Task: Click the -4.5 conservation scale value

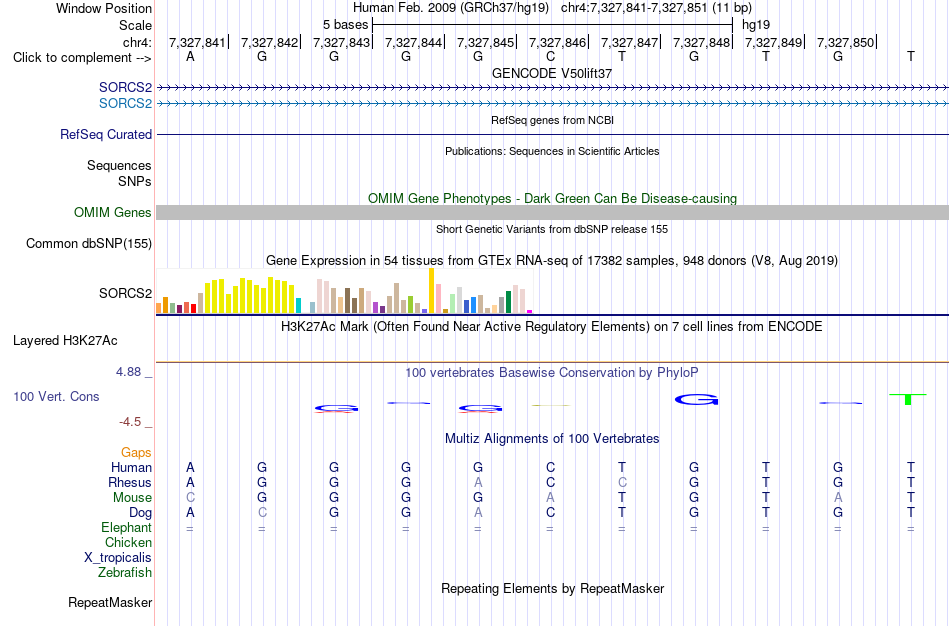Action: coord(130,421)
